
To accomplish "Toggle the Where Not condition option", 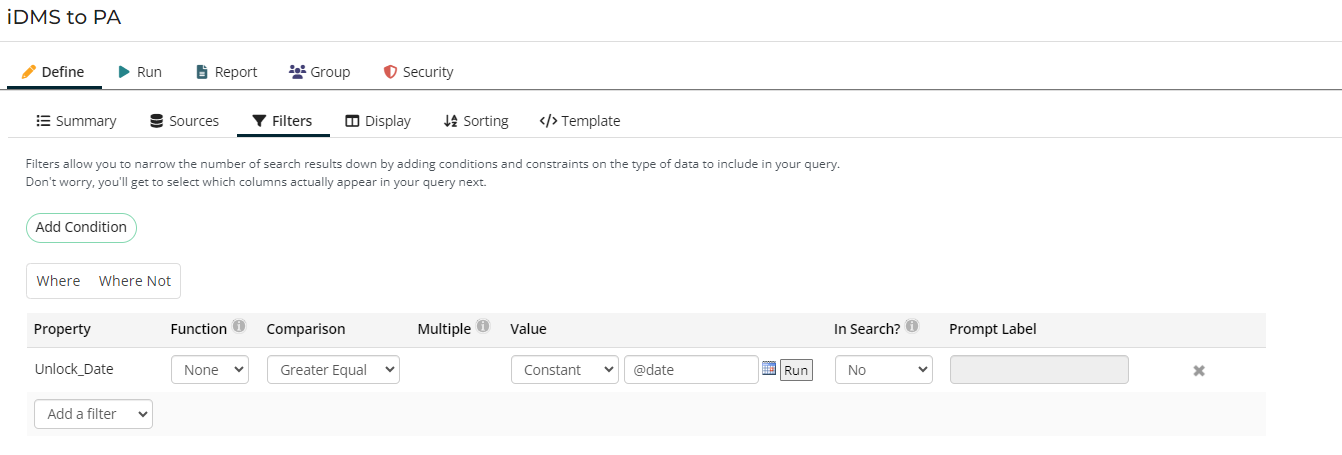I will click(x=135, y=281).
